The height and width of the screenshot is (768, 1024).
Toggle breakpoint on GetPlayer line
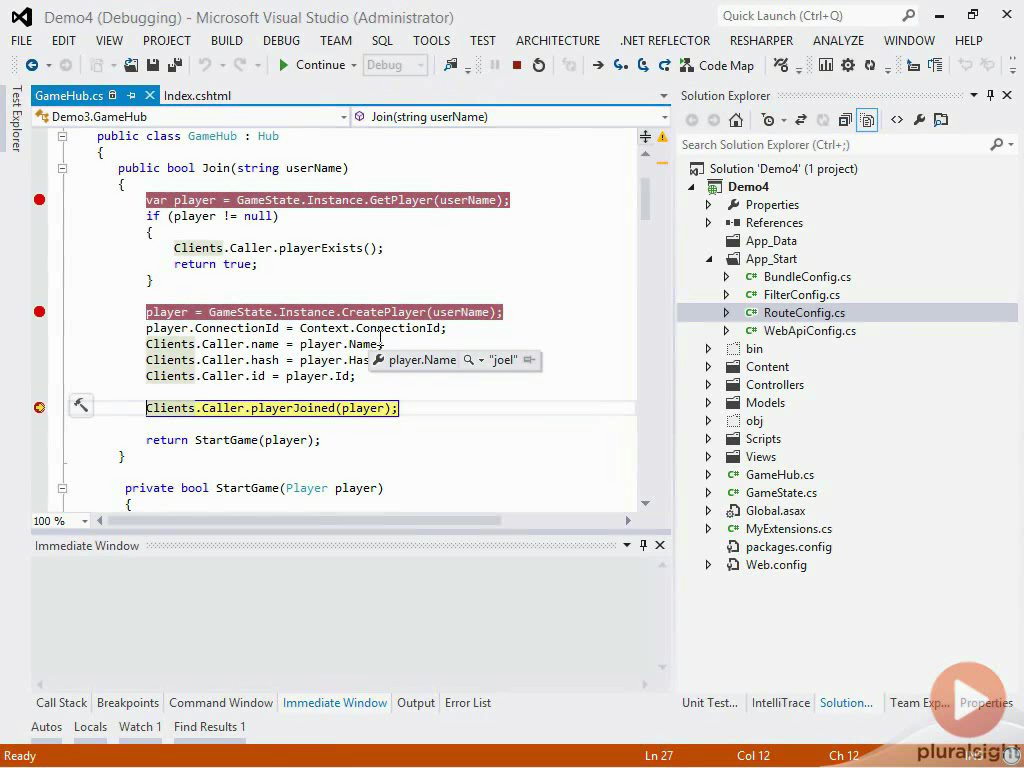pyautogui.click(x=39, y=200)
